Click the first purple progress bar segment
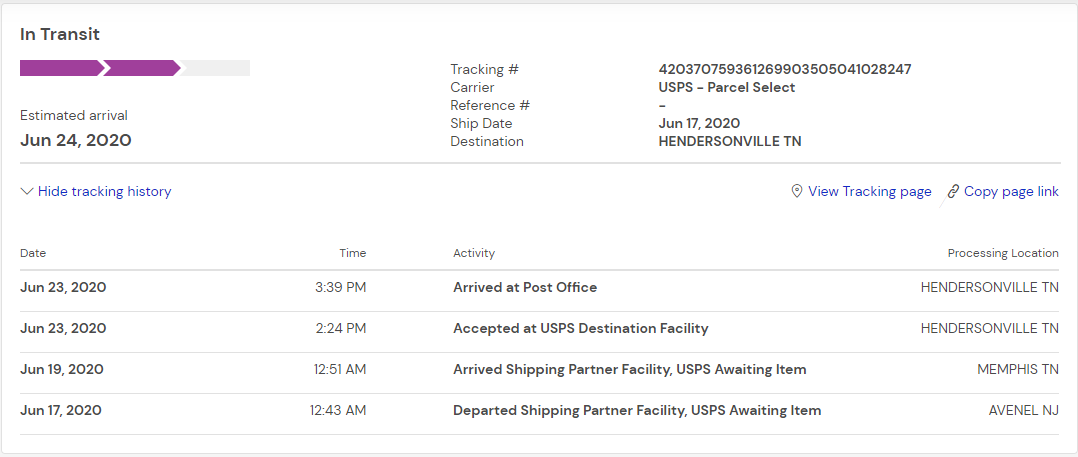1078x457 pixels. 60,68
